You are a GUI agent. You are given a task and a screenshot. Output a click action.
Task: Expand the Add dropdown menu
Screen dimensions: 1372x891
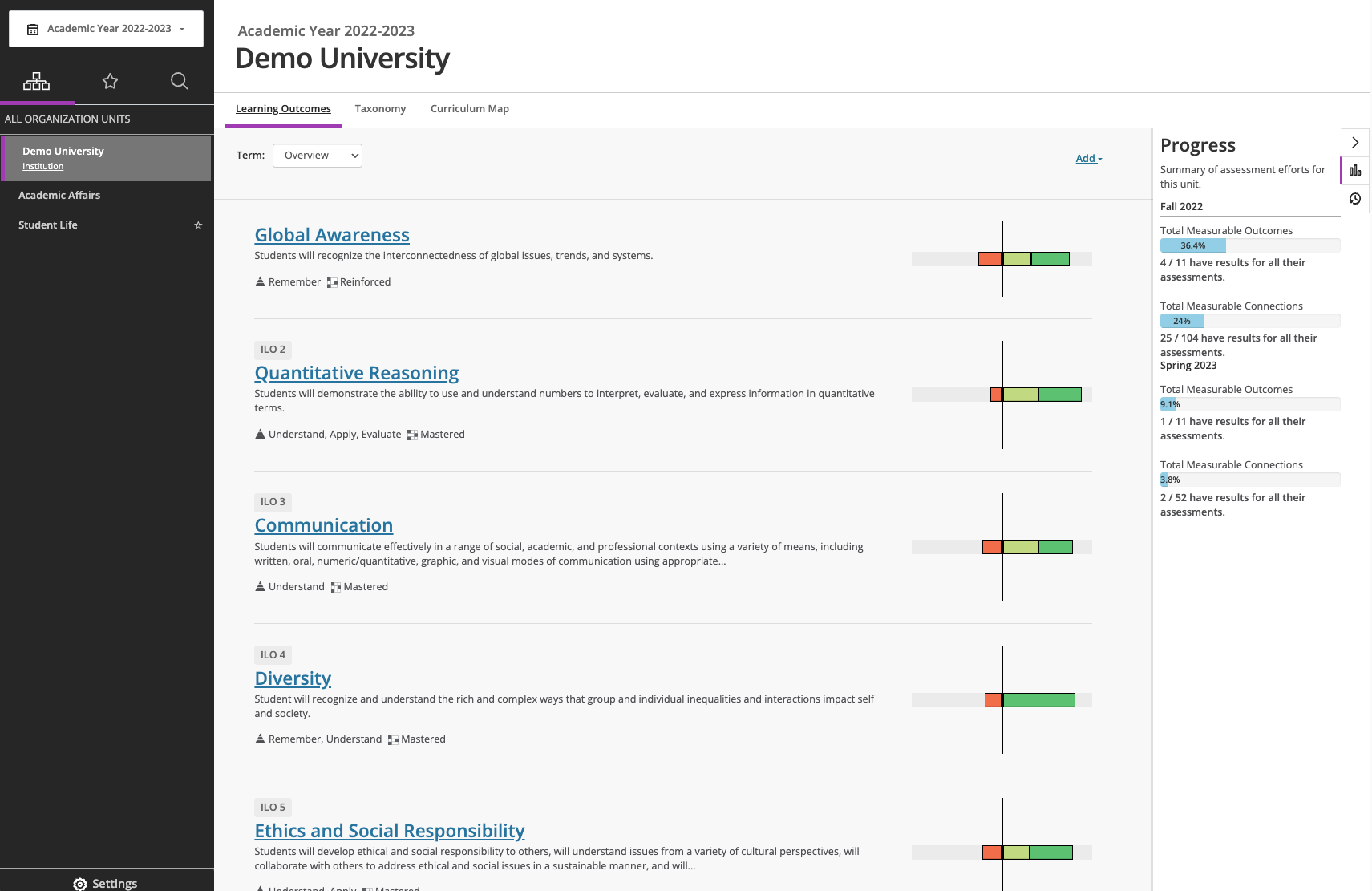(x=1089, y=159)
